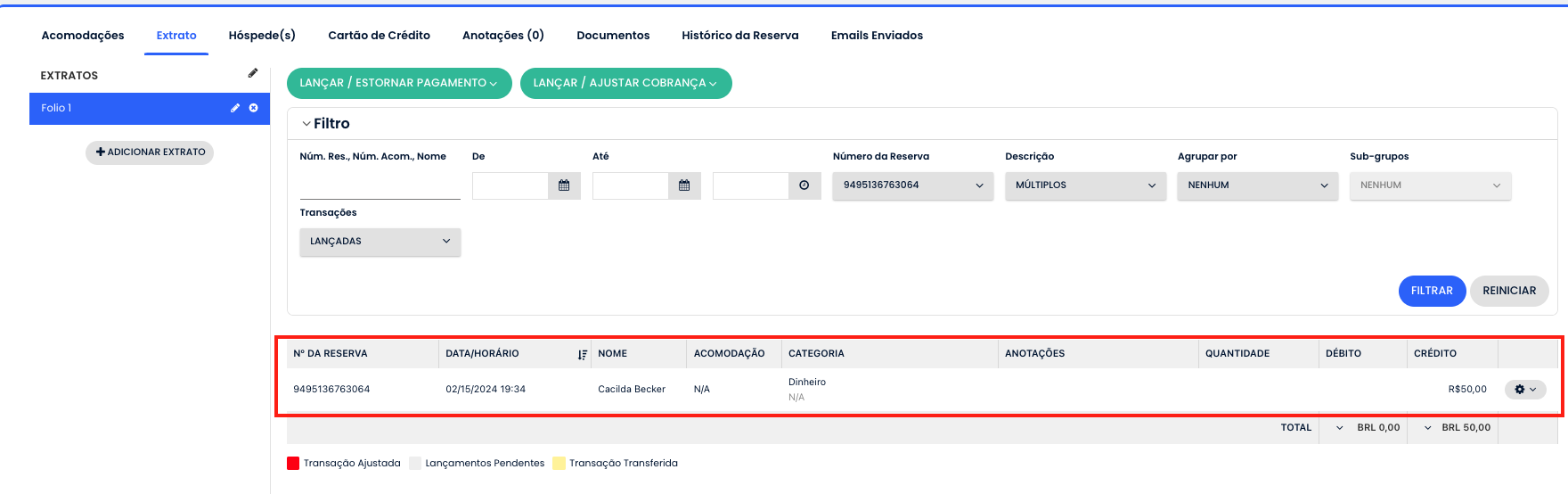Open the Número da Reserva dropdown
This screenshot has height=494, width=1568.
click(x=912, y=185)
